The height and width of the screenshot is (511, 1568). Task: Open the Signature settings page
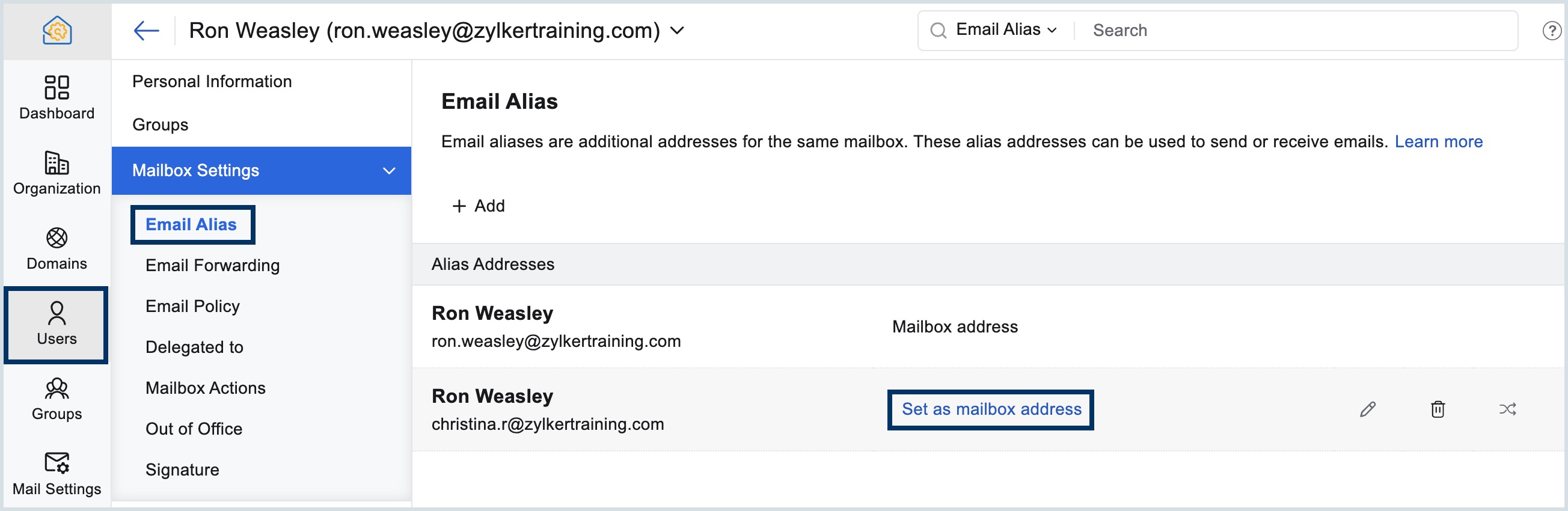click(x=182, y=469)
